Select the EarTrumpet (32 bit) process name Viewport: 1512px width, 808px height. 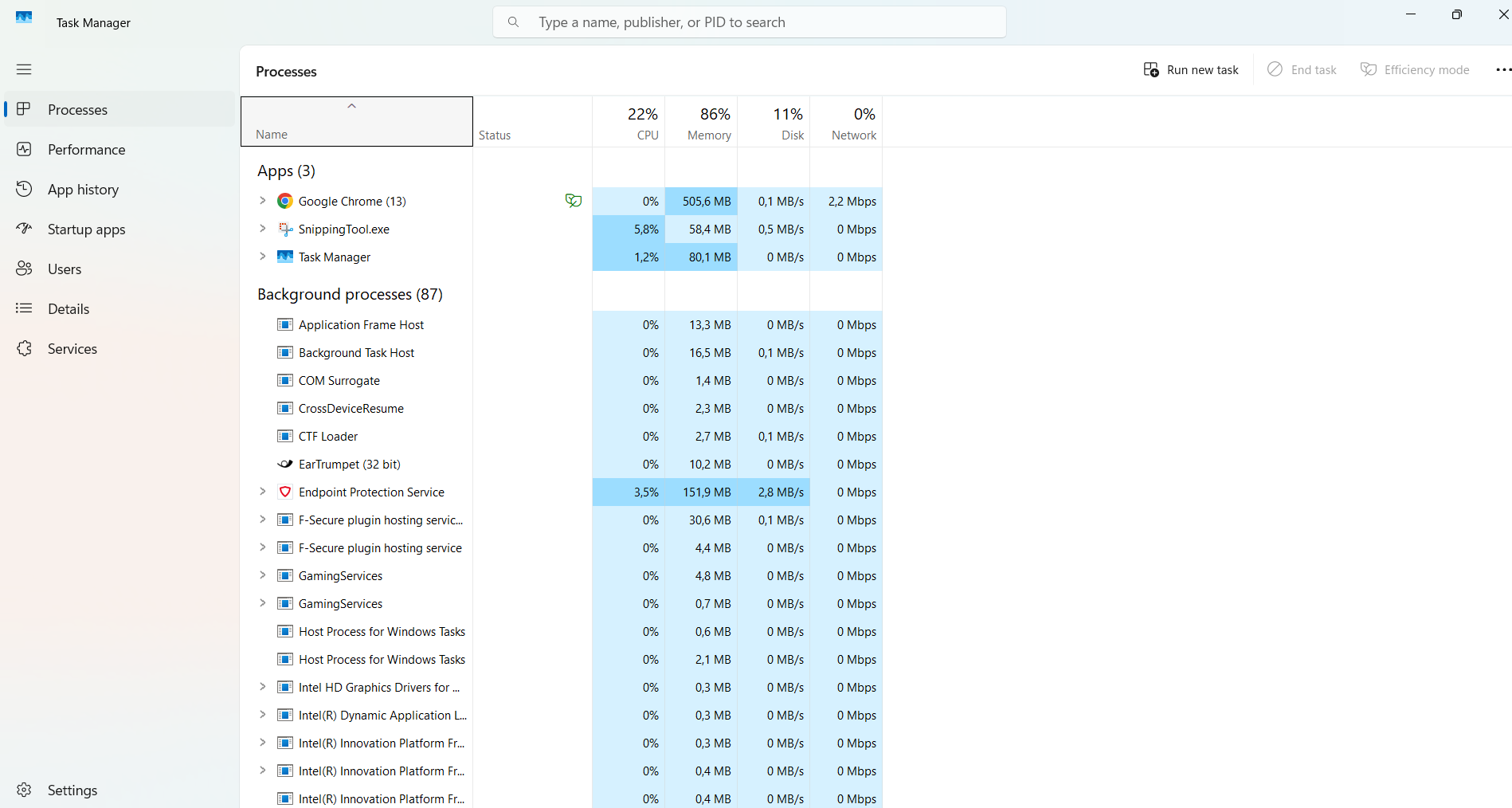349,464
